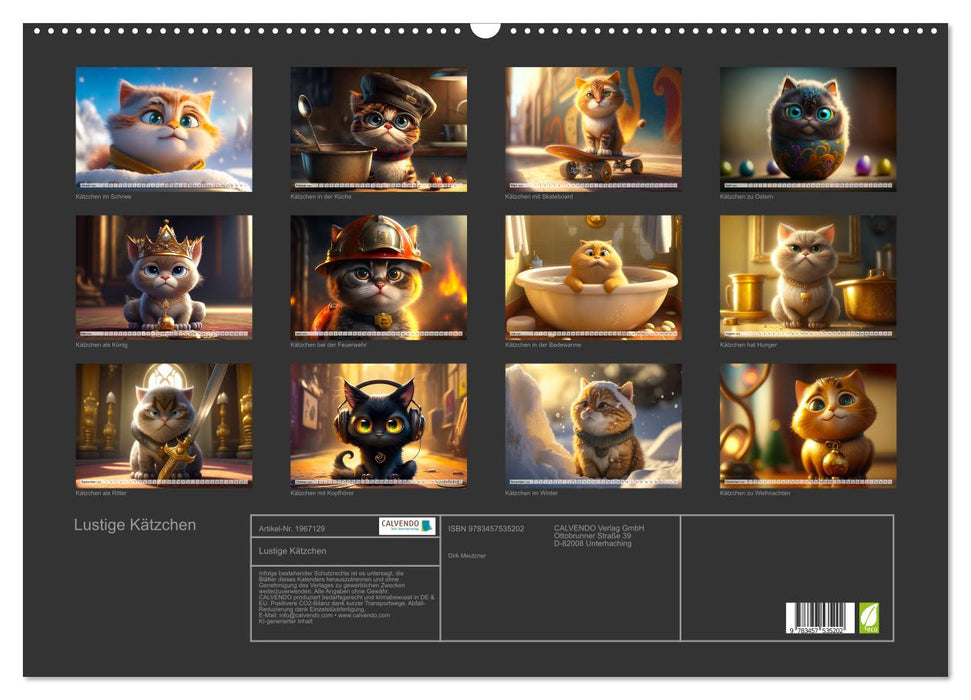This screenshot has height=700, width=971.
Task: Click the large Lustige Kätzchen title
Action: pyautogui.click(x=135, y=525)
